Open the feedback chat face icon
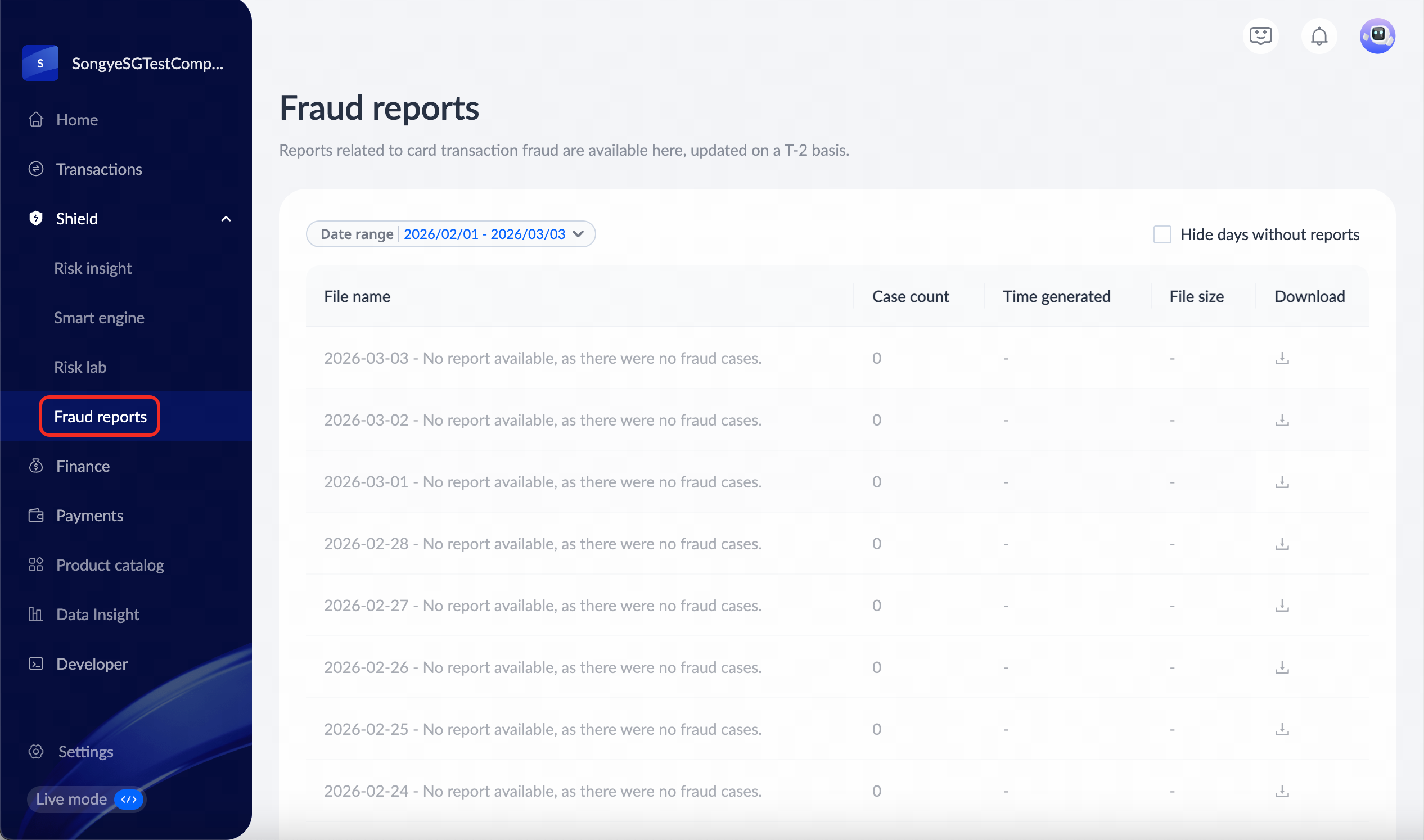 pos(1260,36)
